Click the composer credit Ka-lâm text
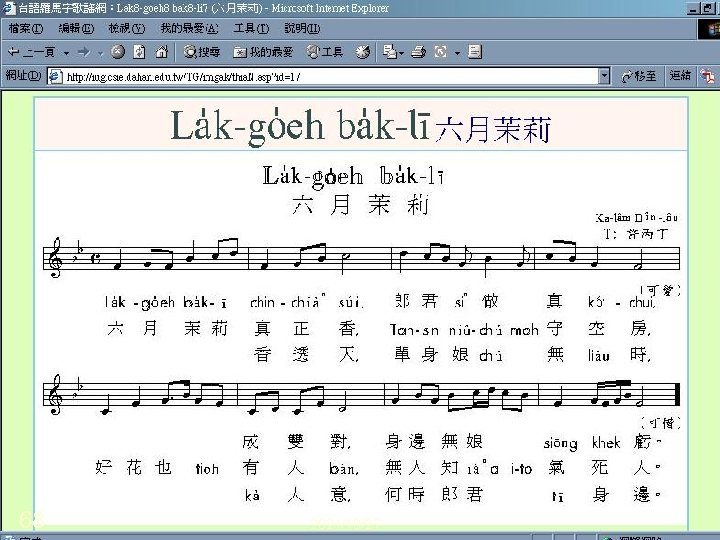This screenshot has width=720, height=540. pyautogui.click(x=636, y=218)
